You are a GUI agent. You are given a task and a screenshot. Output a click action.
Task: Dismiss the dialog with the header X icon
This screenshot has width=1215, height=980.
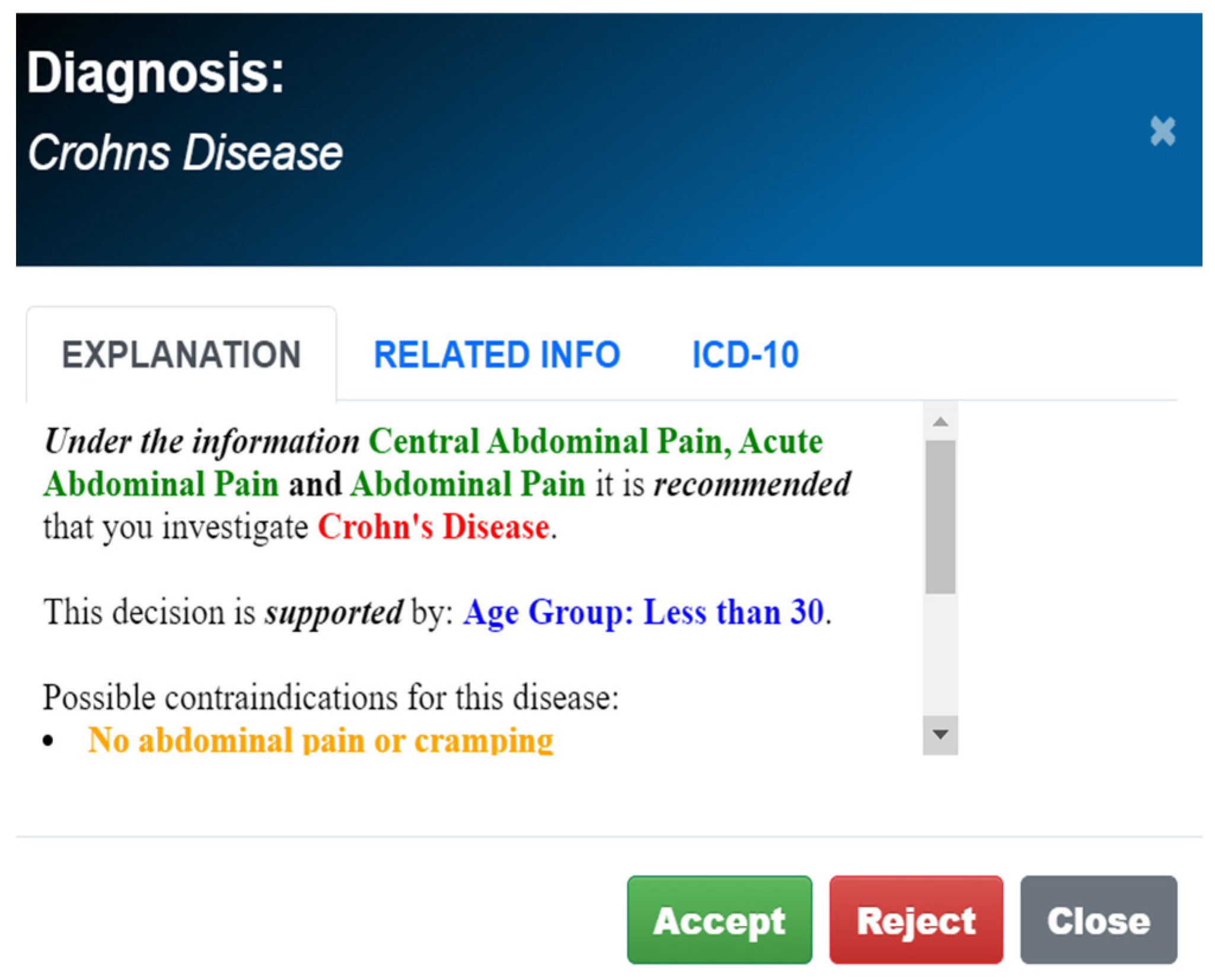click(1162, 131)
